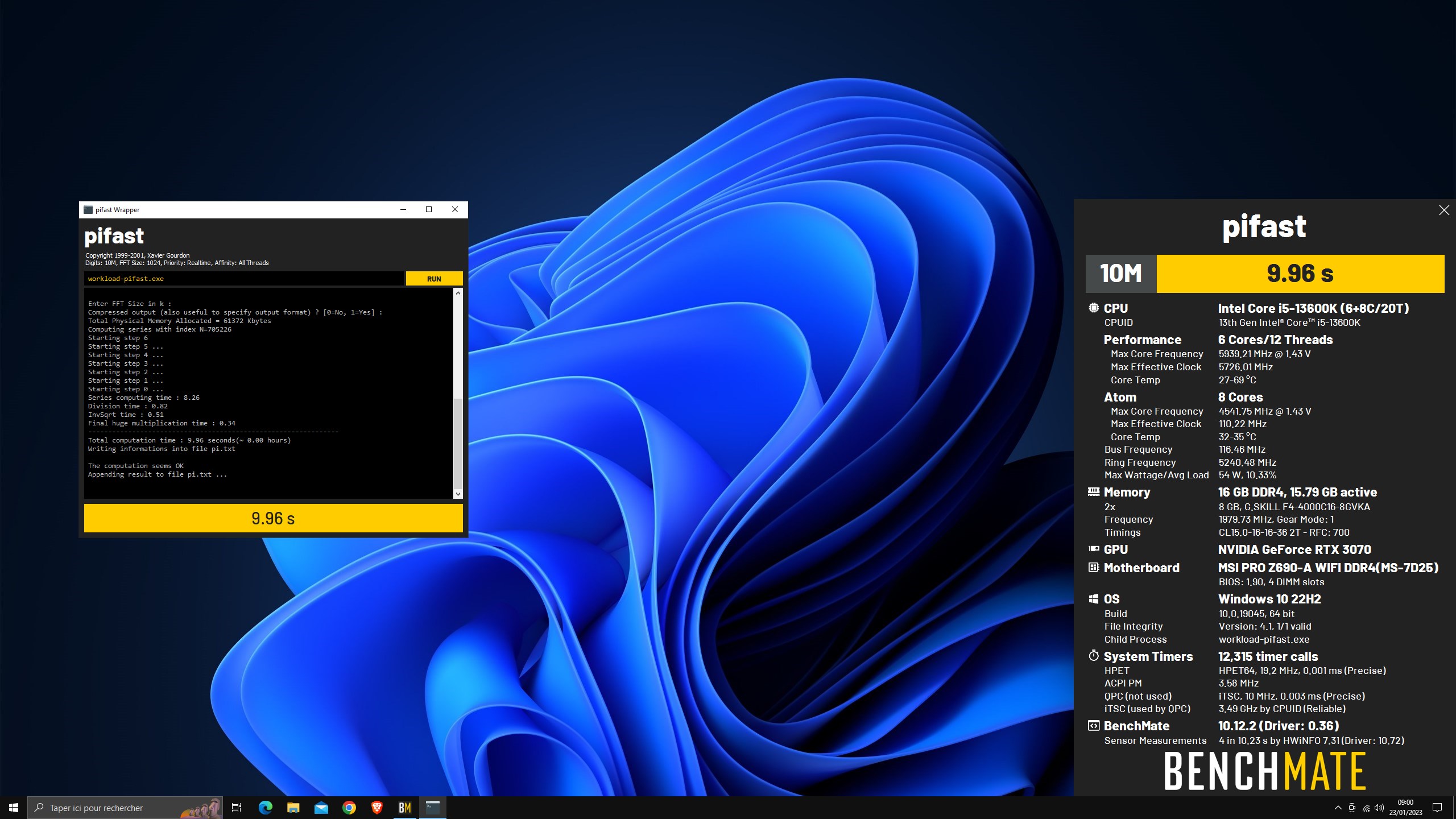The image size is (1456, 819).
Task: Click the Windows 10 22H2 text
Action: pos(1269,599)
